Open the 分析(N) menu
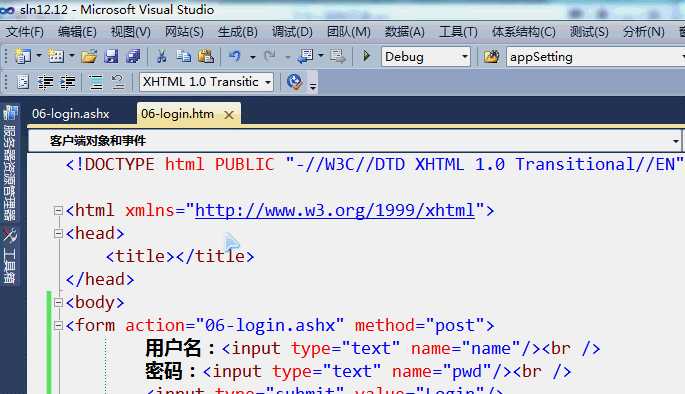The image size is (685, 394). (644, 31)
